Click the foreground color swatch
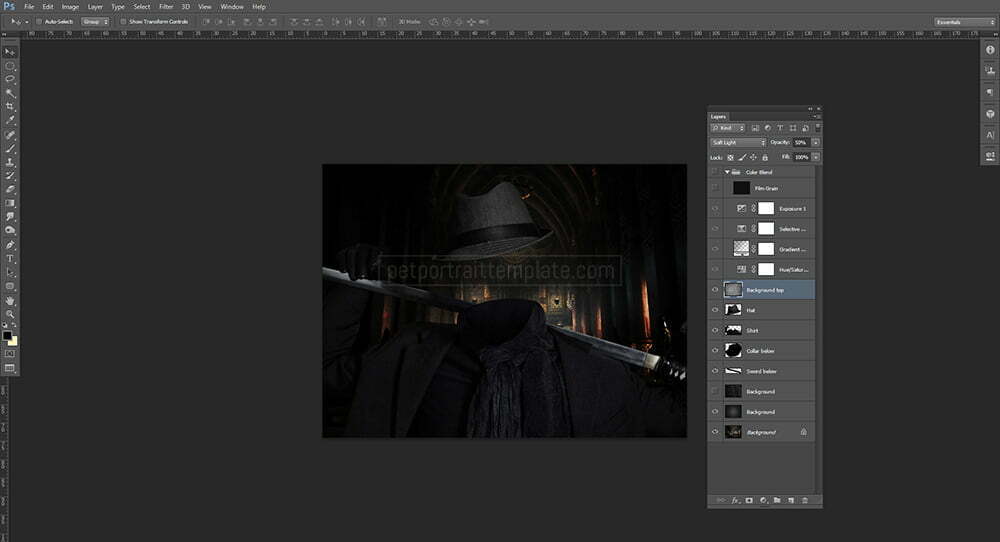Viewport: 1000px width, 542px height. [x=7, y=336]
